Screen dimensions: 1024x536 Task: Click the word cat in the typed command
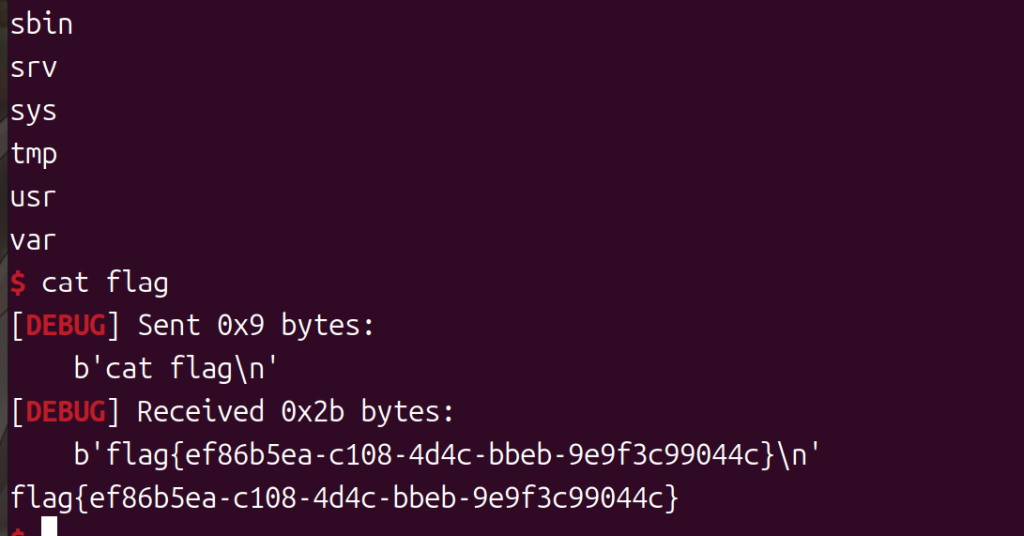coord(65,283)
